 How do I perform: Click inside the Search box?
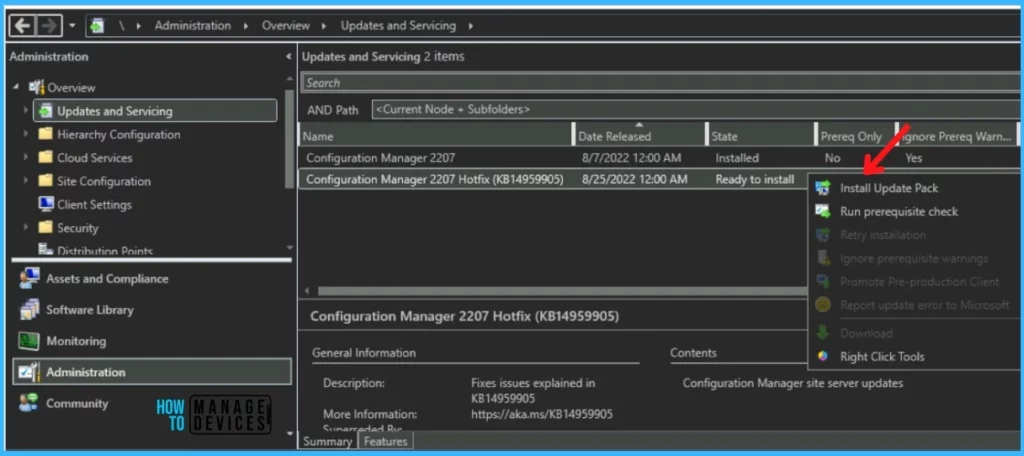pyautogui.click(x=661, y=83)
